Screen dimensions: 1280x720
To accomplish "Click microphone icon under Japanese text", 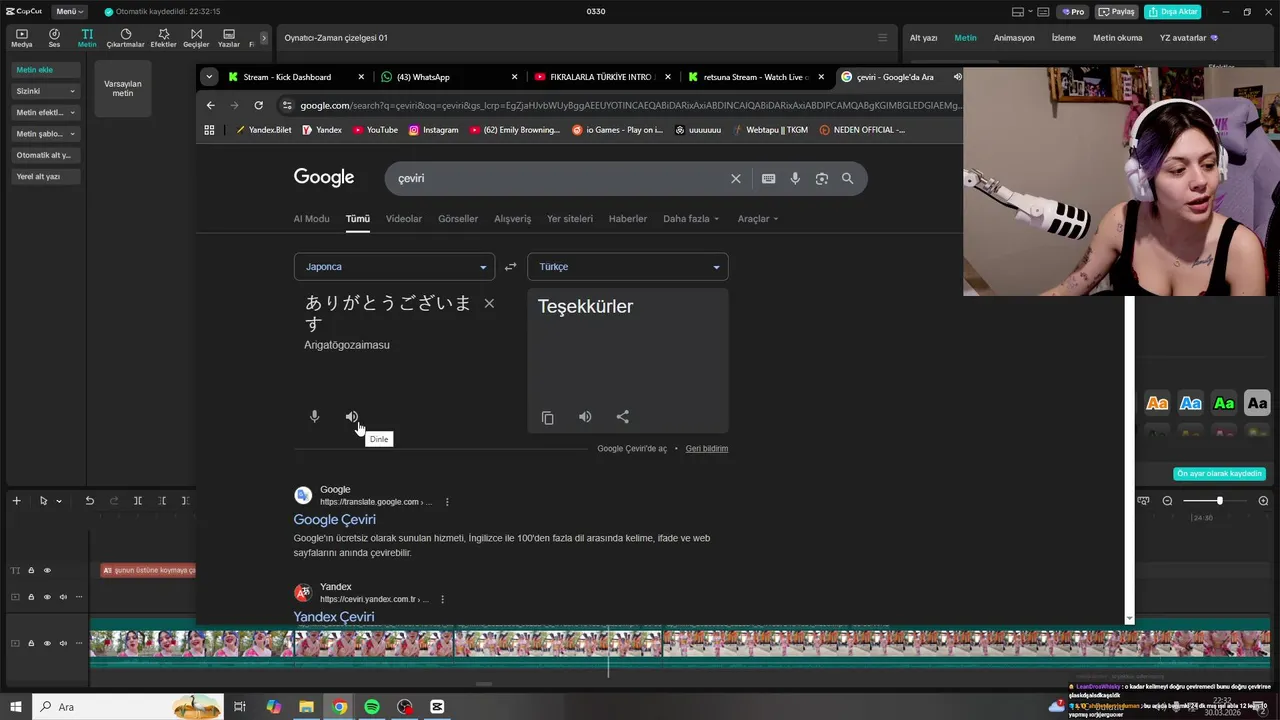I will click(314, 417).
